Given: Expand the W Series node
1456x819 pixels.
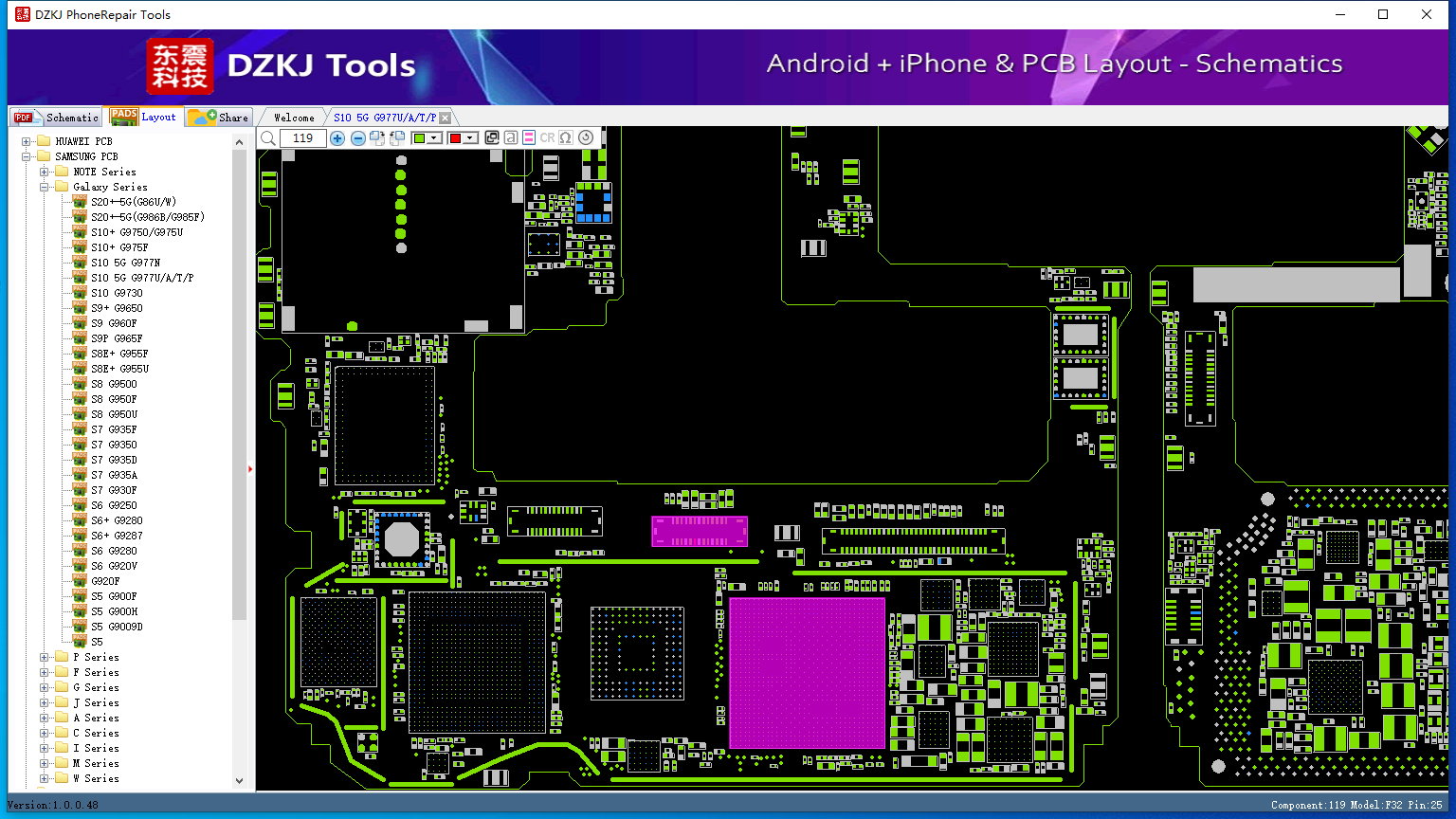Looking at the screenshot, I should (45, 778).
